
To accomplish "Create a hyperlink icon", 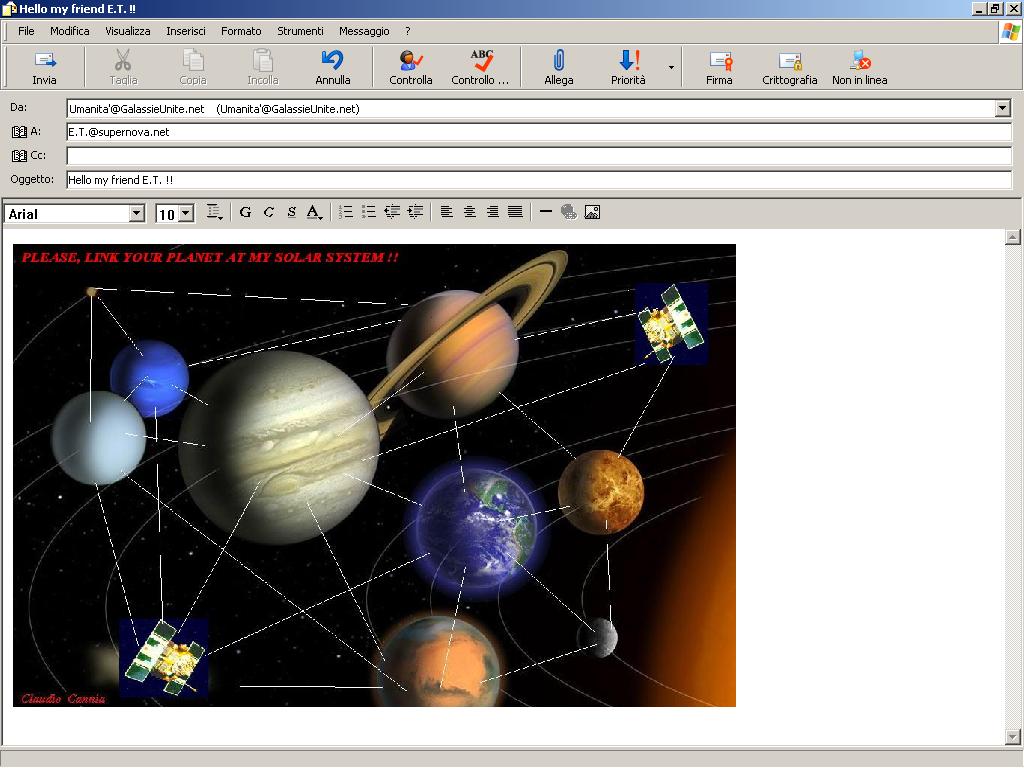I will (x=569, y=212).
